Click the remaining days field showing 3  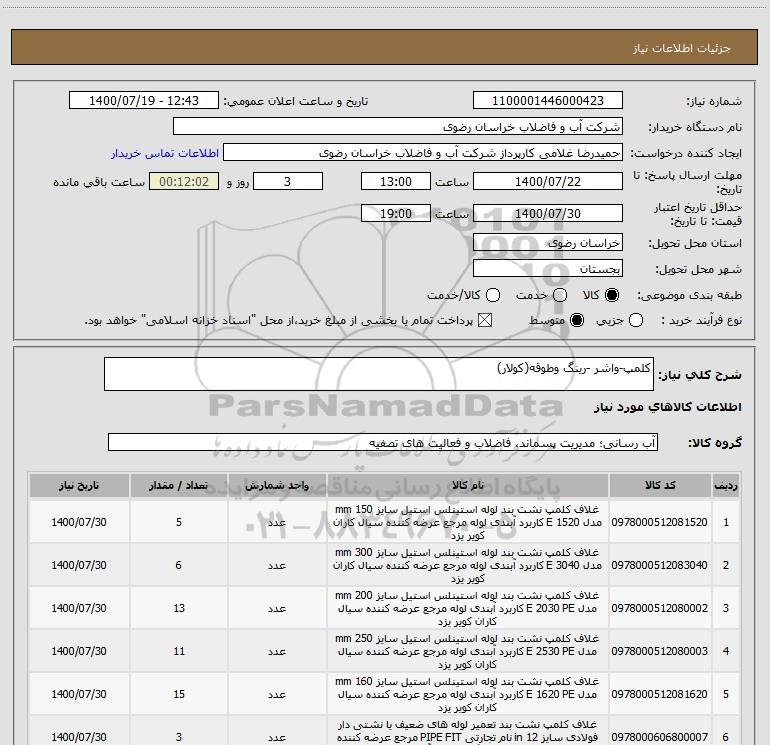coord(288,181)
